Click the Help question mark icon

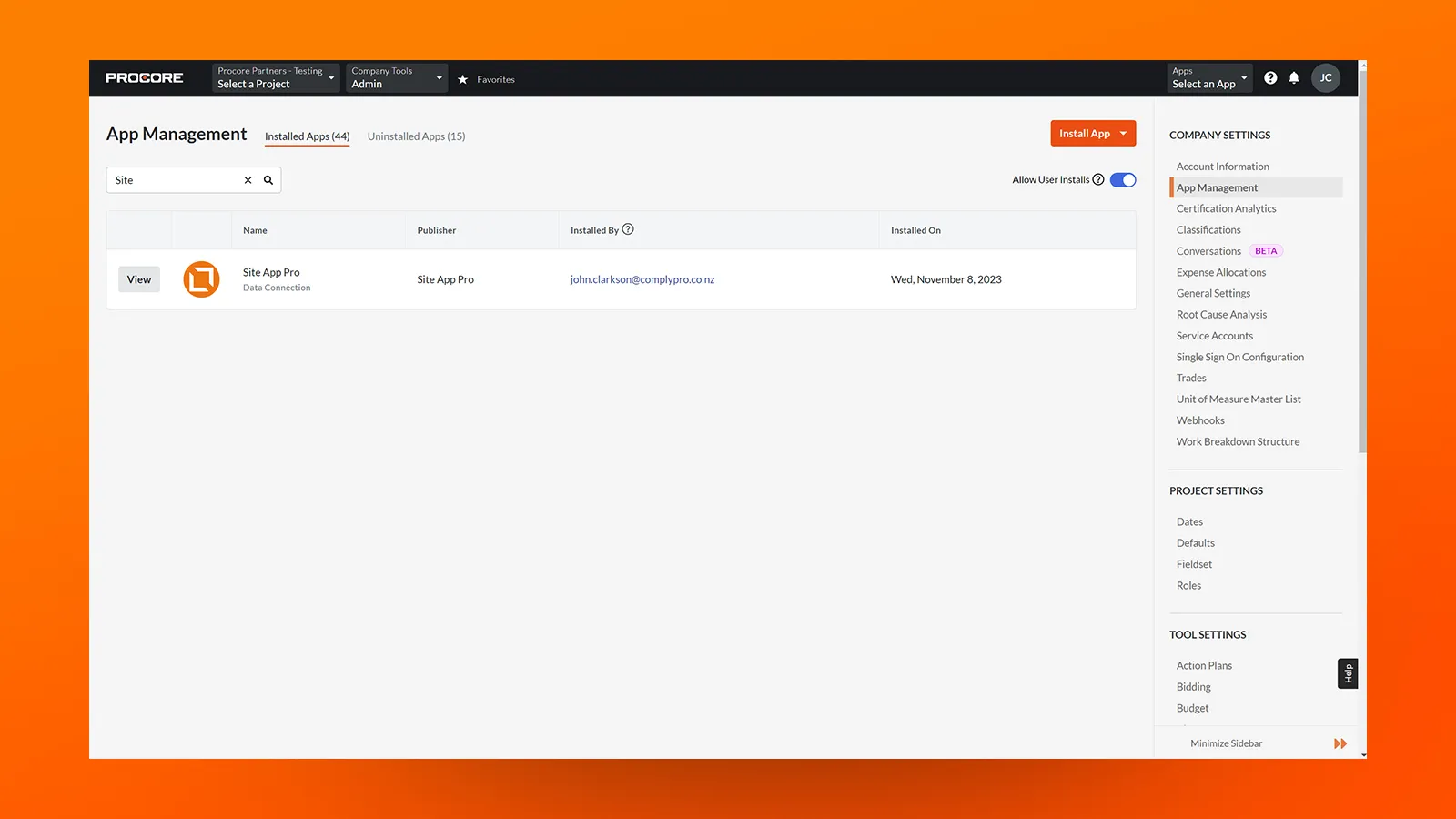1270,77
